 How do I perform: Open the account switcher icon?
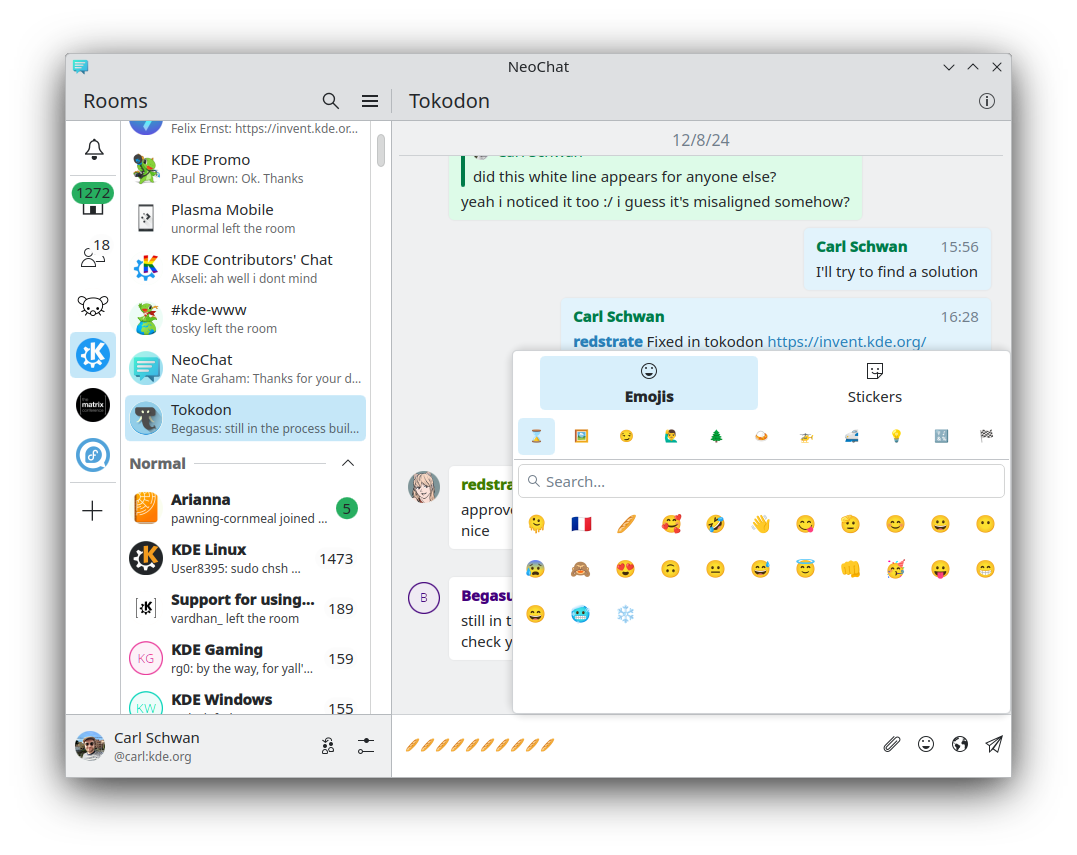328,746
